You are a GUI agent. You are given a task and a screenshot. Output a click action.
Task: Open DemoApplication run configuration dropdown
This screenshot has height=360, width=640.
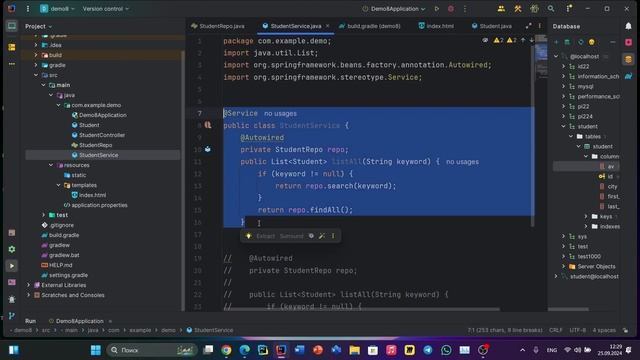[394, 9]
